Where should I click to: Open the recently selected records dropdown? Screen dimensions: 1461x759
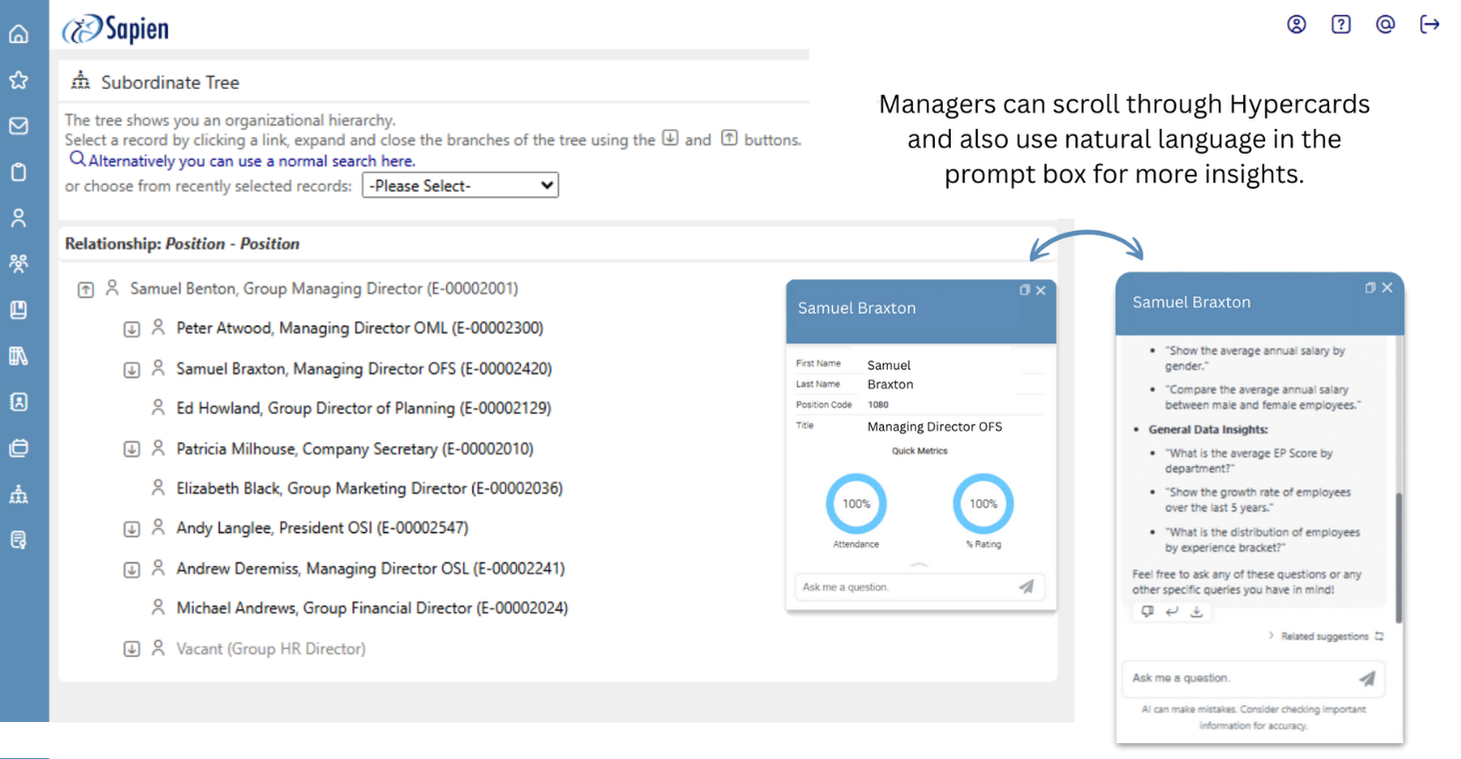(x=460, y=186)
